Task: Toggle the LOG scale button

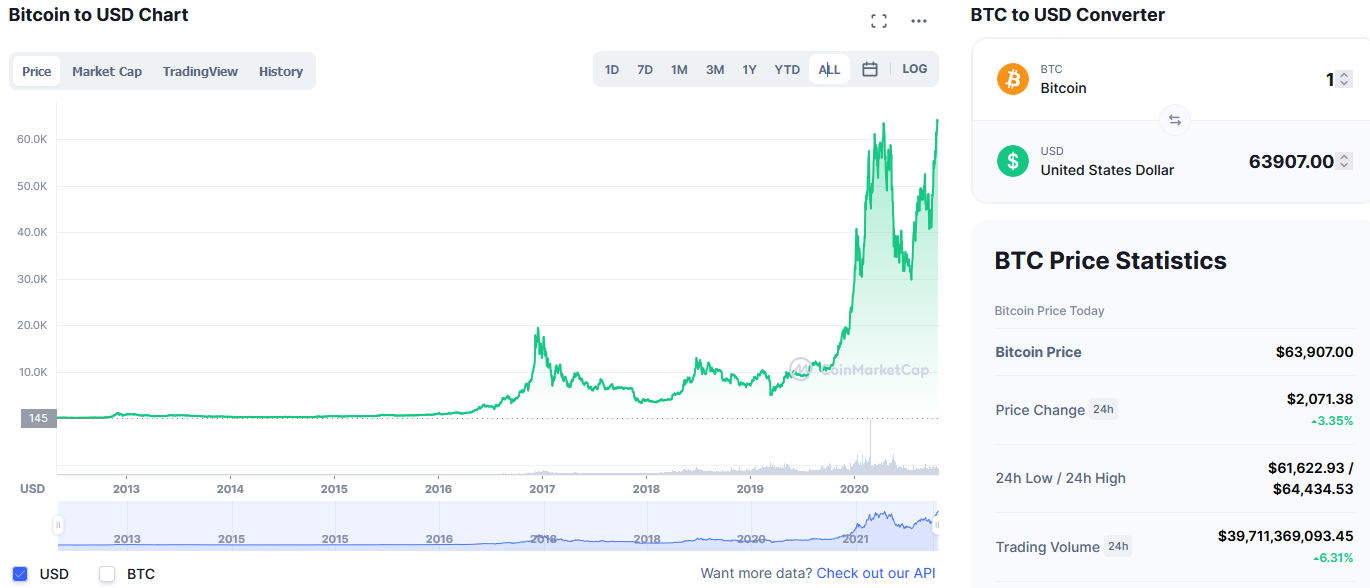Action: pyautogui.click(x=915, y=69)
